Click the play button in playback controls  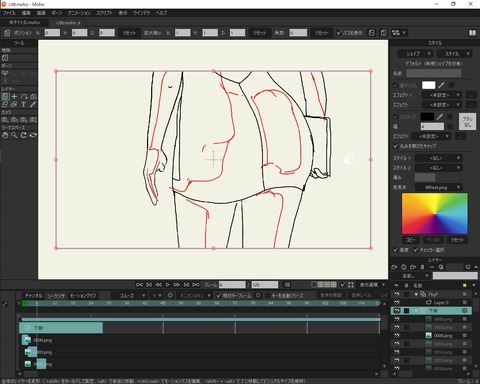(x=168, y=285)
